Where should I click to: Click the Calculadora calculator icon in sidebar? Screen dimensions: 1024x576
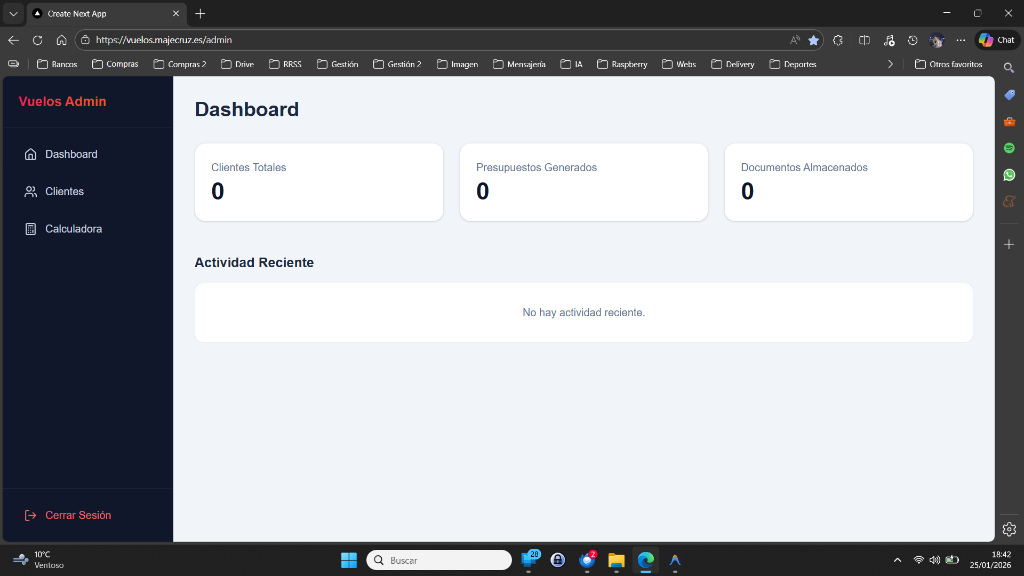[31, 229]
